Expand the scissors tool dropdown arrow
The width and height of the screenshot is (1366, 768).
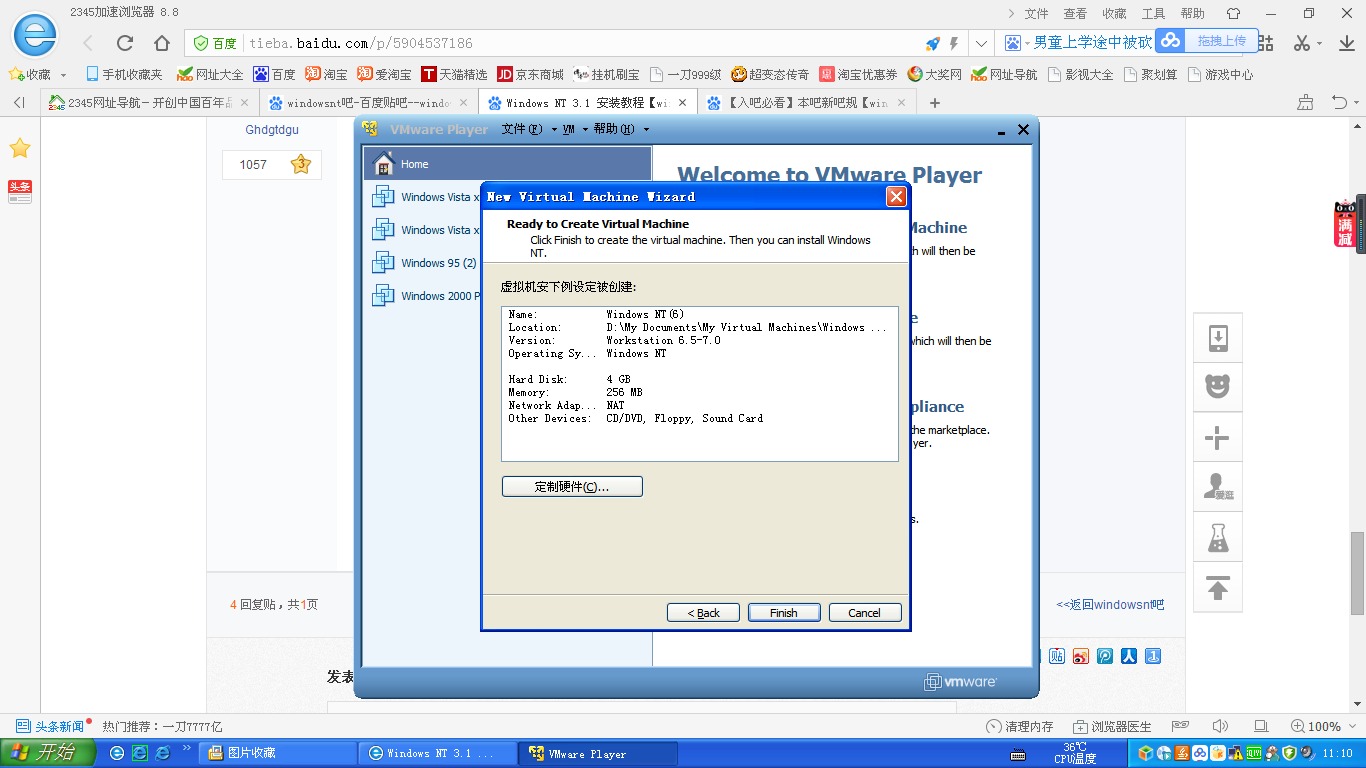[1320, 44]
